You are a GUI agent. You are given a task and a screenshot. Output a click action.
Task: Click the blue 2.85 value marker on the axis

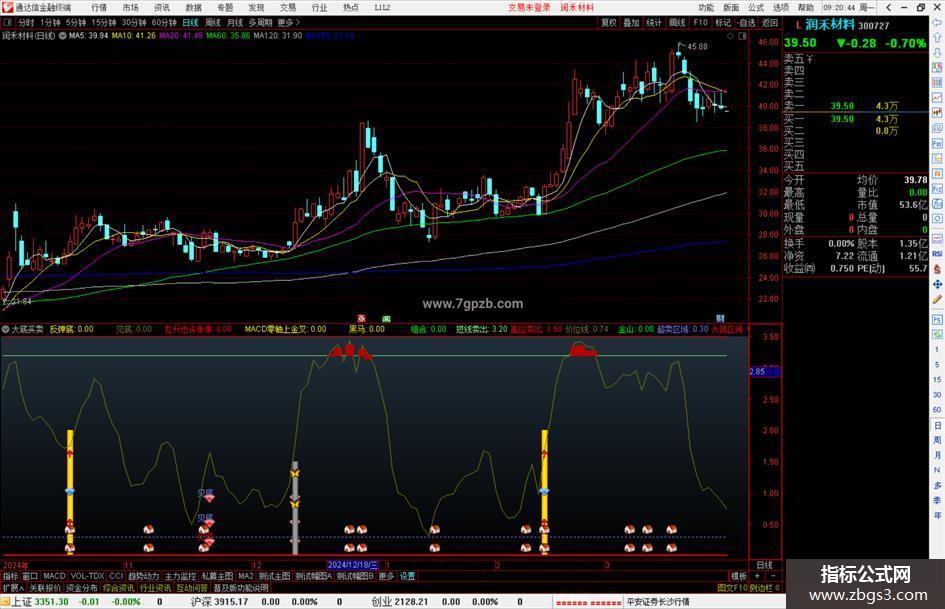765,371
